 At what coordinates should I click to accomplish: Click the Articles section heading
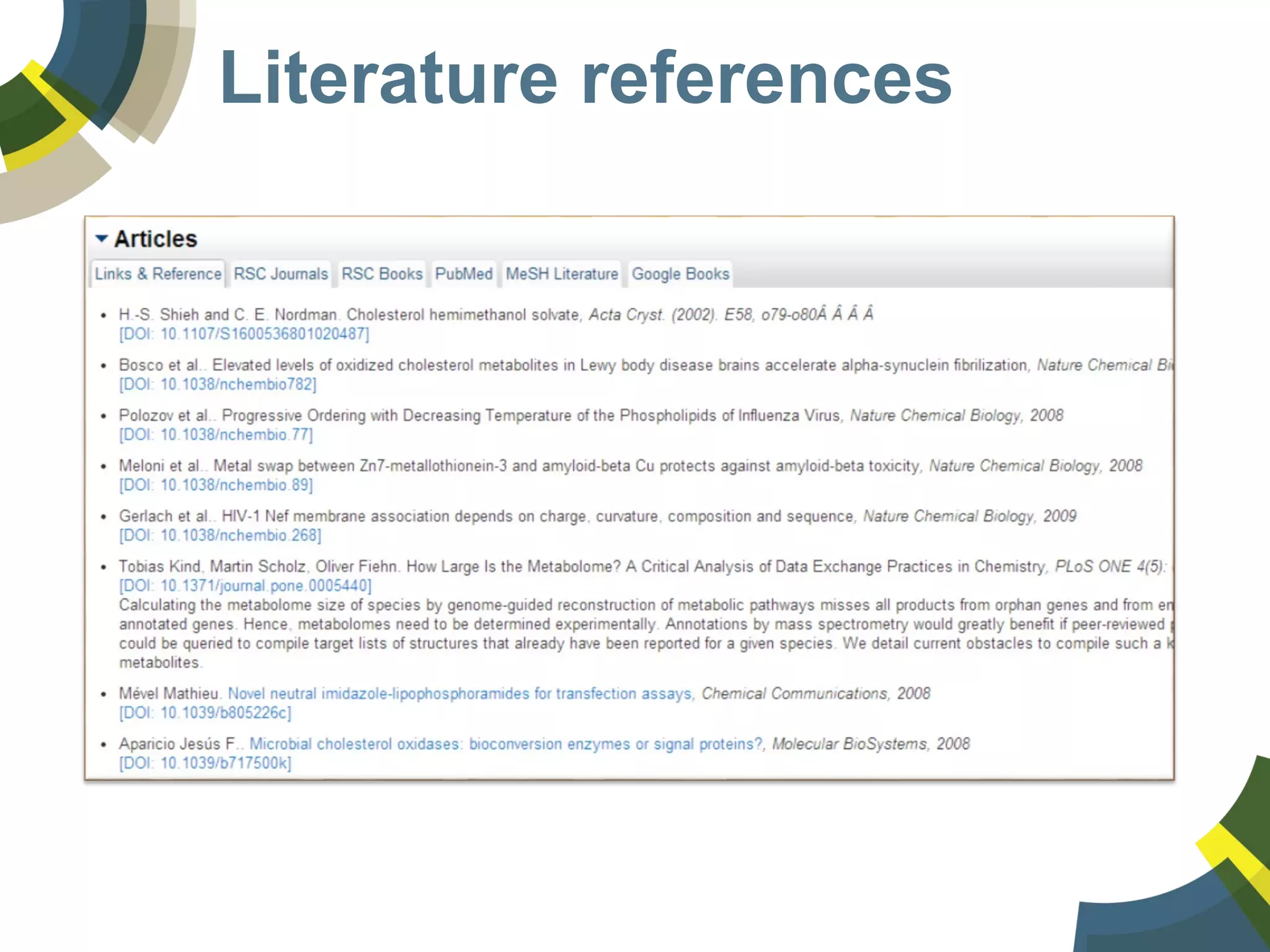156,239
